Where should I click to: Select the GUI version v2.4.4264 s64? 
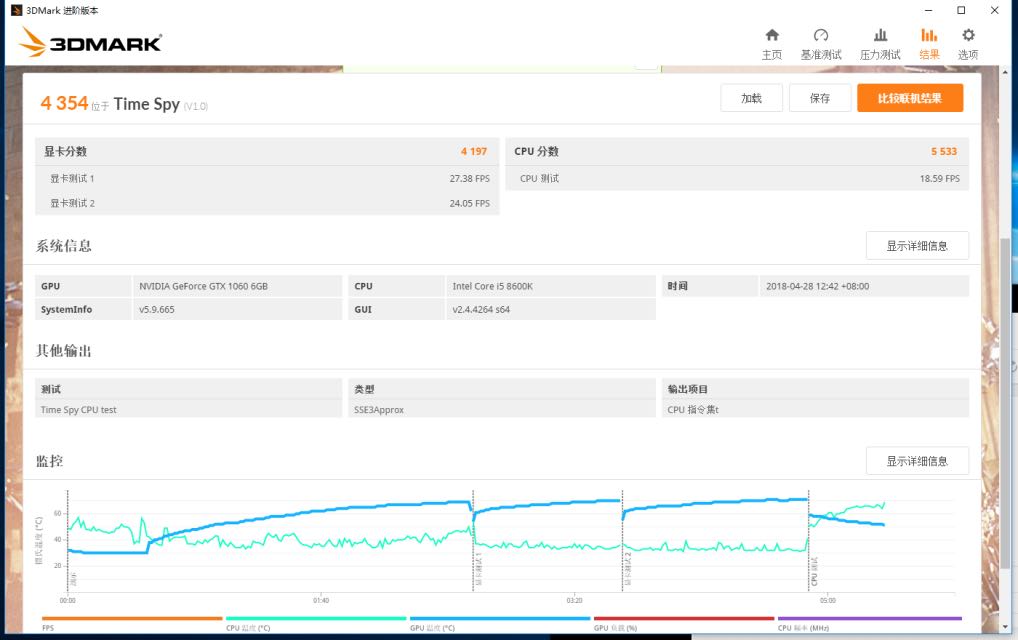coord(551,310)
